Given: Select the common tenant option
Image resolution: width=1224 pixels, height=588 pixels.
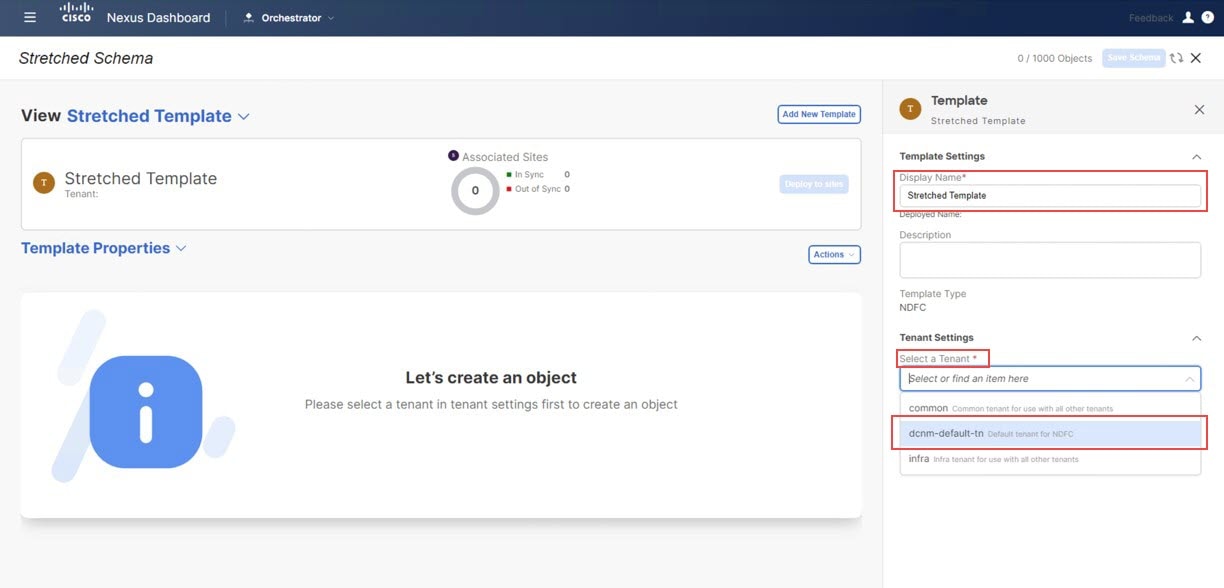Looking at the screenshot, I should click(1050, 408).
